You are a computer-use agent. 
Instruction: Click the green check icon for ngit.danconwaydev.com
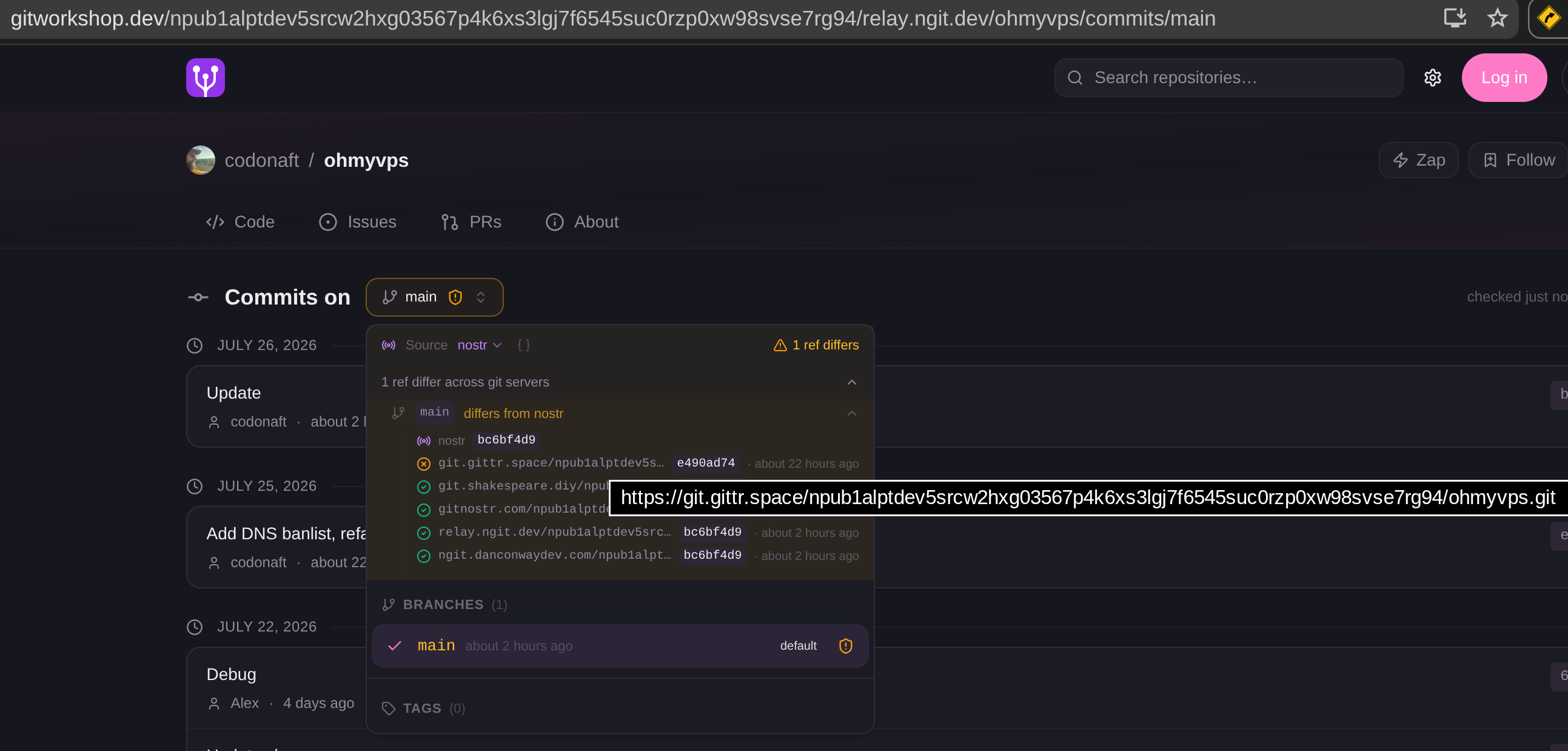coord(424,556)
